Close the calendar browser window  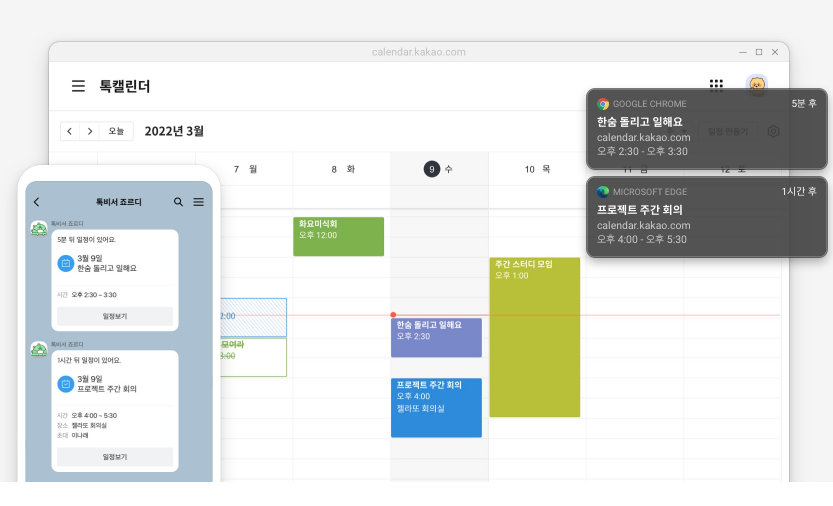point(775,52)
